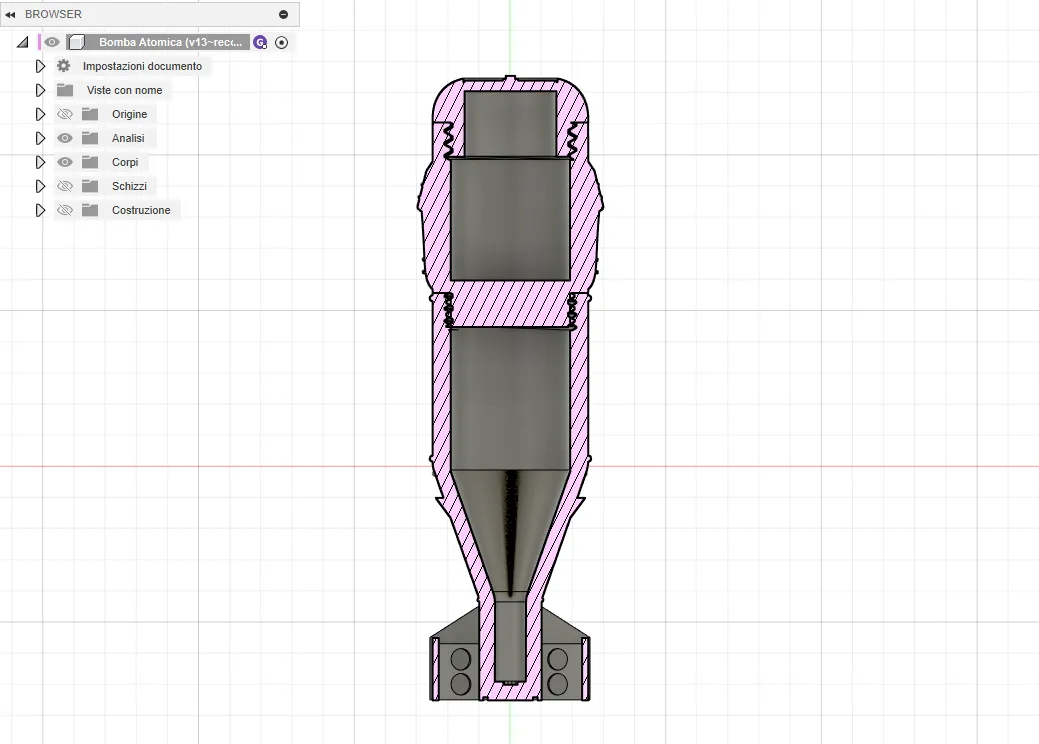1039x744 pixels.
Task: Expand the Analisi folder
Action: coord(40,138)
